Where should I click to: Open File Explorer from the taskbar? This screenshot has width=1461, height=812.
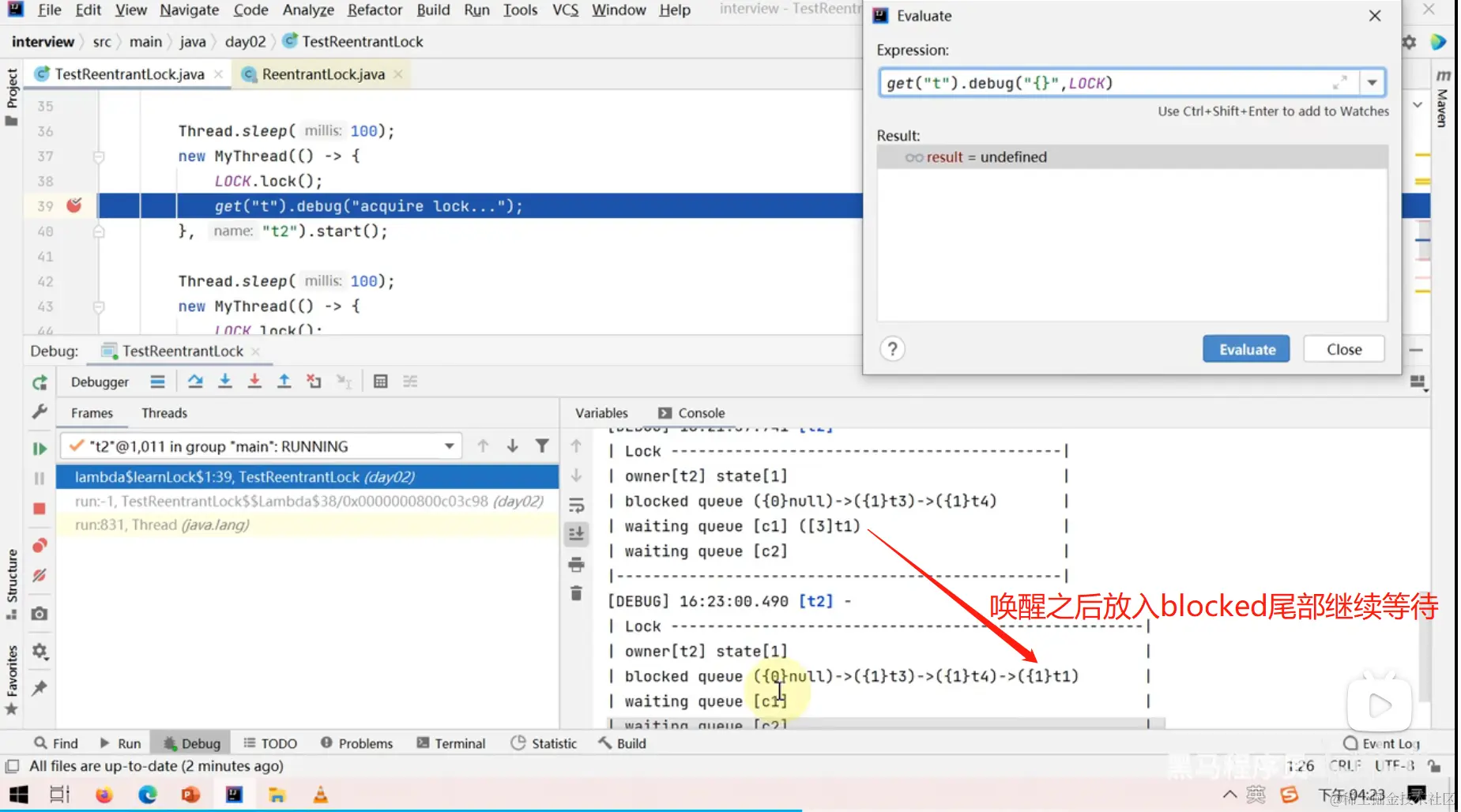click(x=277, y=795)
